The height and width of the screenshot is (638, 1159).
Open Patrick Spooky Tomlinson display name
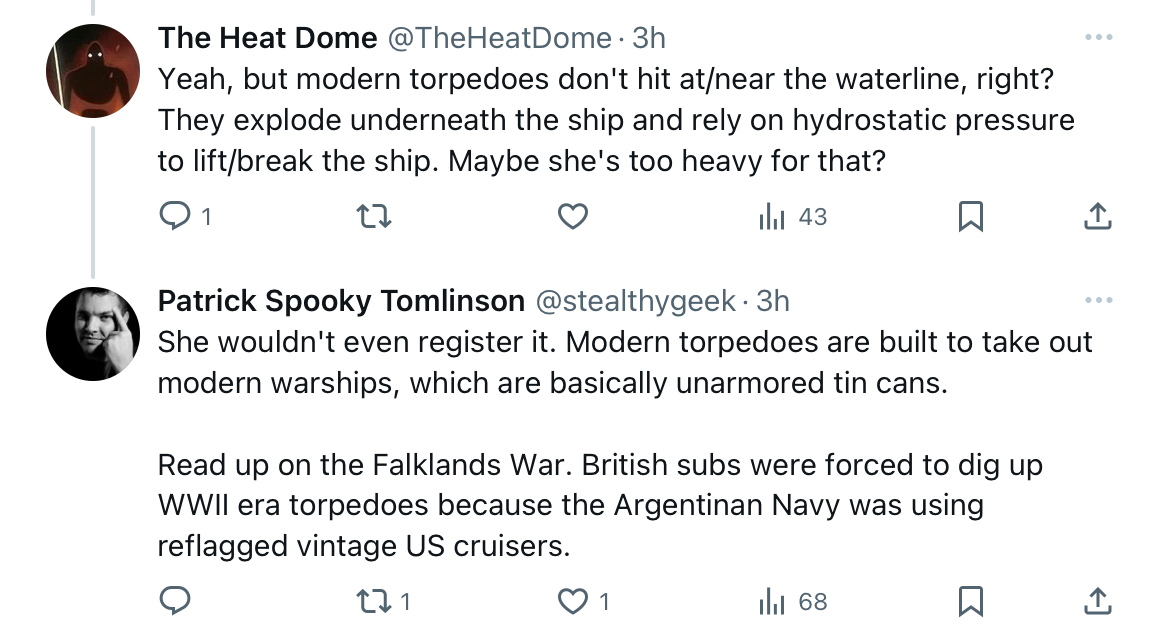[x=341, y=301]
